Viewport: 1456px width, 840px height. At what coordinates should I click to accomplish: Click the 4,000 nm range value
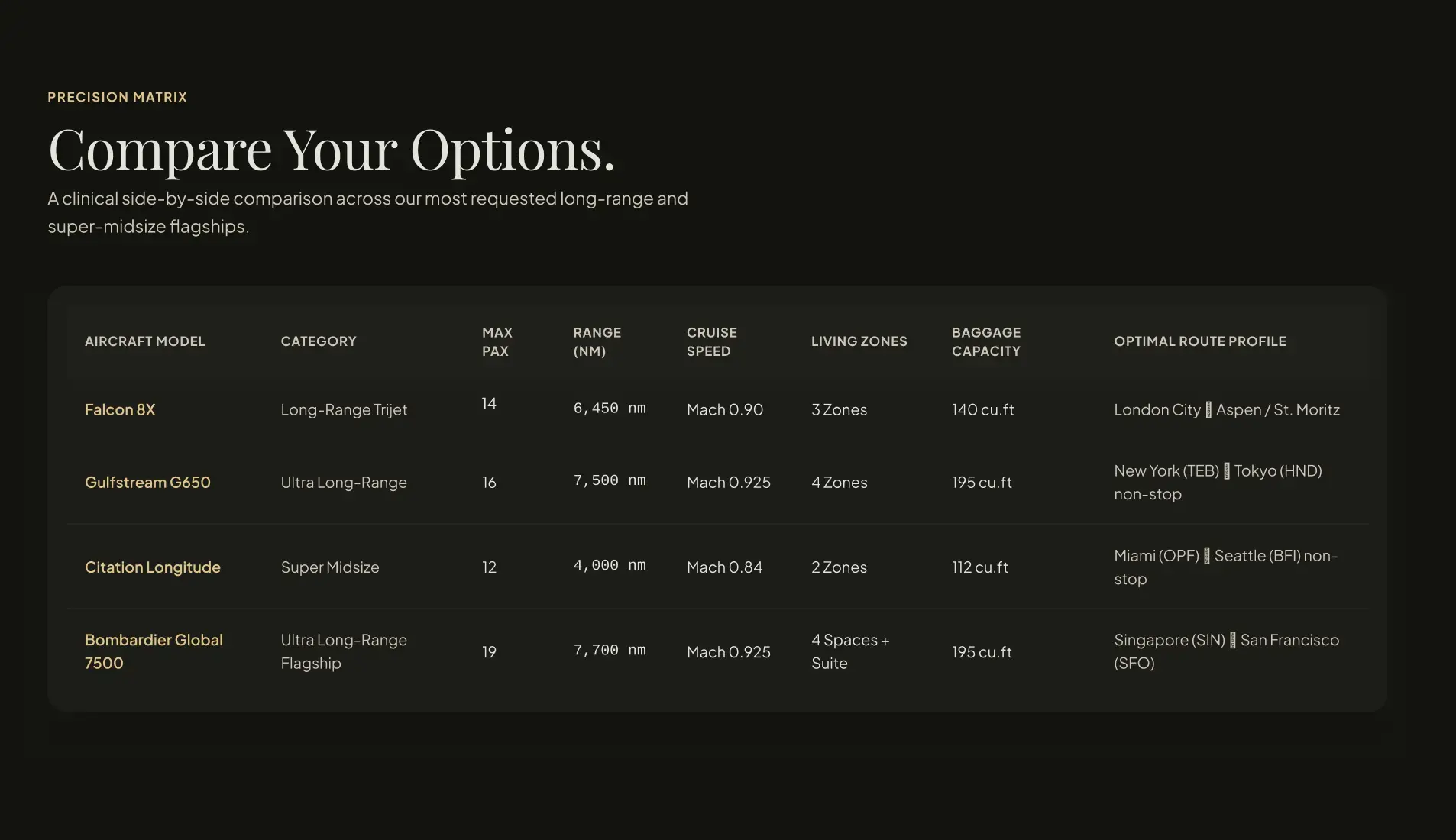click(610, 565)
